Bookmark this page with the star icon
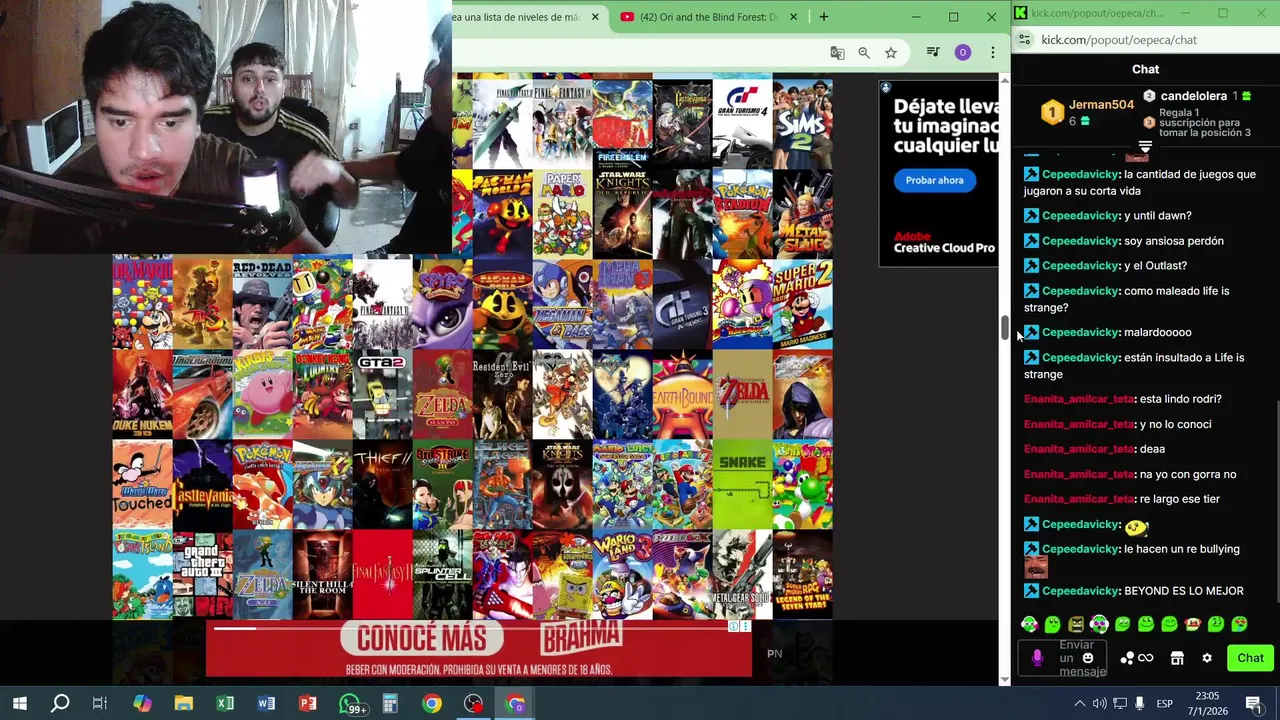Screen dimensions: 1280x720 [891, 53]
